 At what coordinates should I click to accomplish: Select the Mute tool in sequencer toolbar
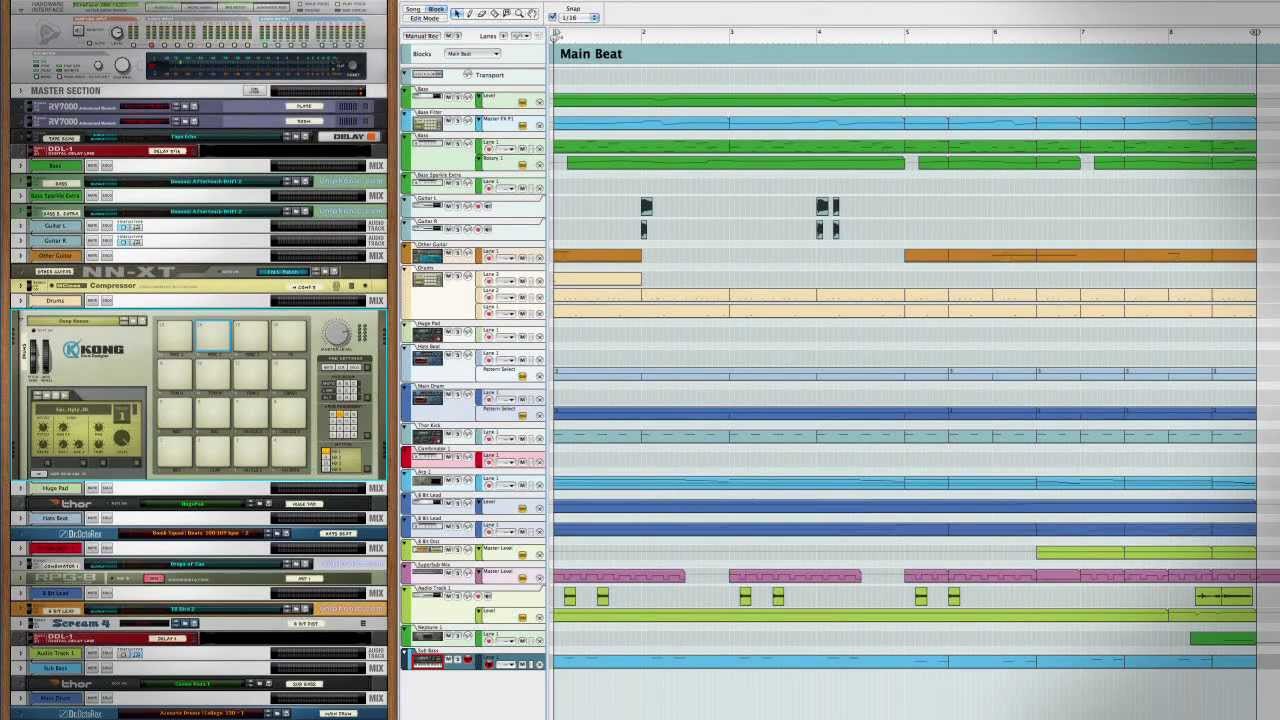(x=507, y=13)
